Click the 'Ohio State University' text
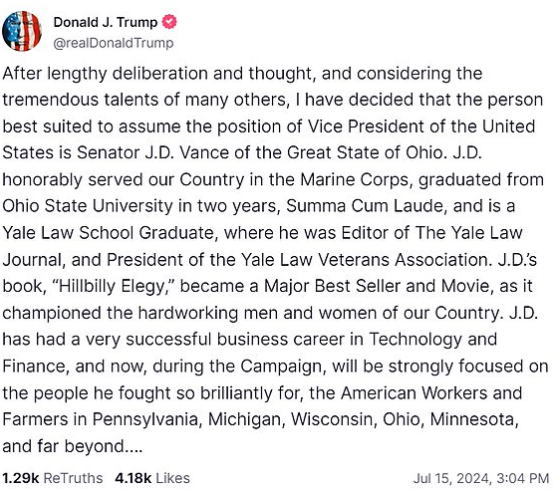 pos(87,206)
